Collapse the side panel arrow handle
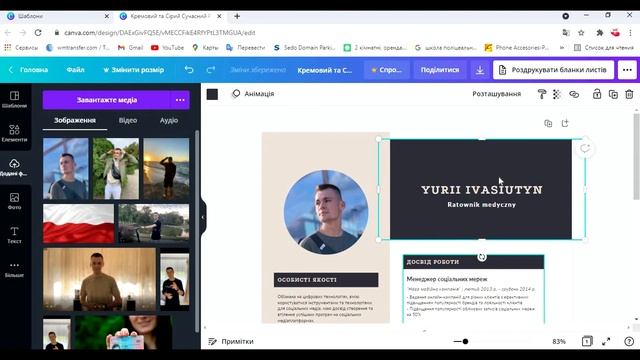Viewport: 640px width, 360px height. [203, 217]
